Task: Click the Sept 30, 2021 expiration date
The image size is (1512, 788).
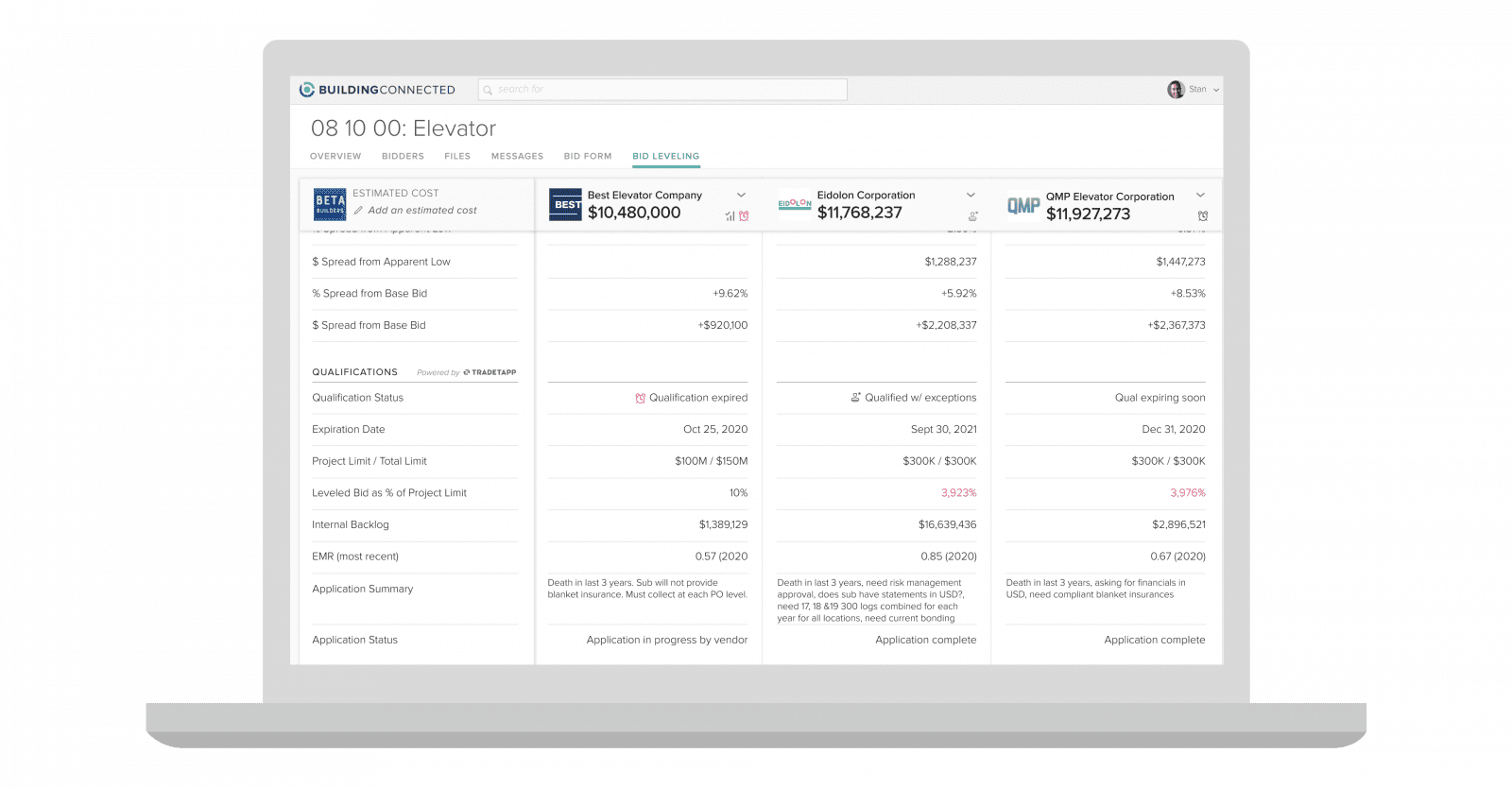Action: tap(943, 429)
